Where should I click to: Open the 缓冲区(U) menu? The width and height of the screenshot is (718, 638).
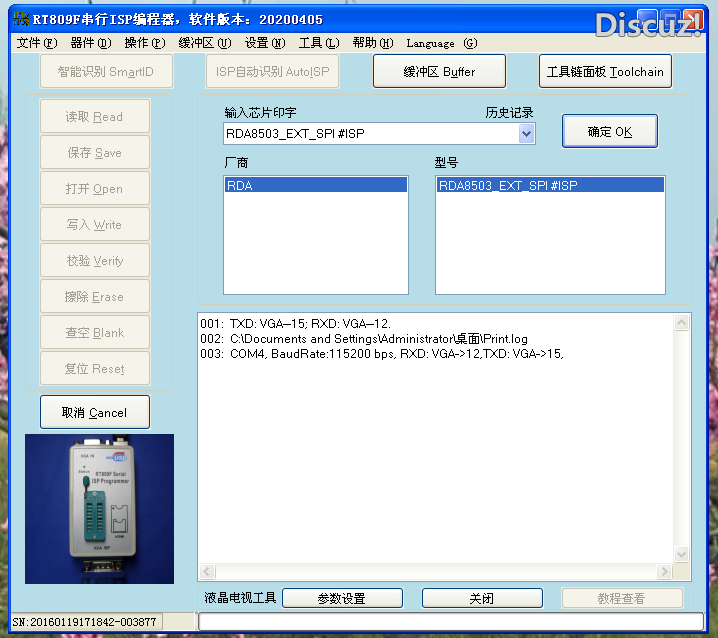pos(205,43)
